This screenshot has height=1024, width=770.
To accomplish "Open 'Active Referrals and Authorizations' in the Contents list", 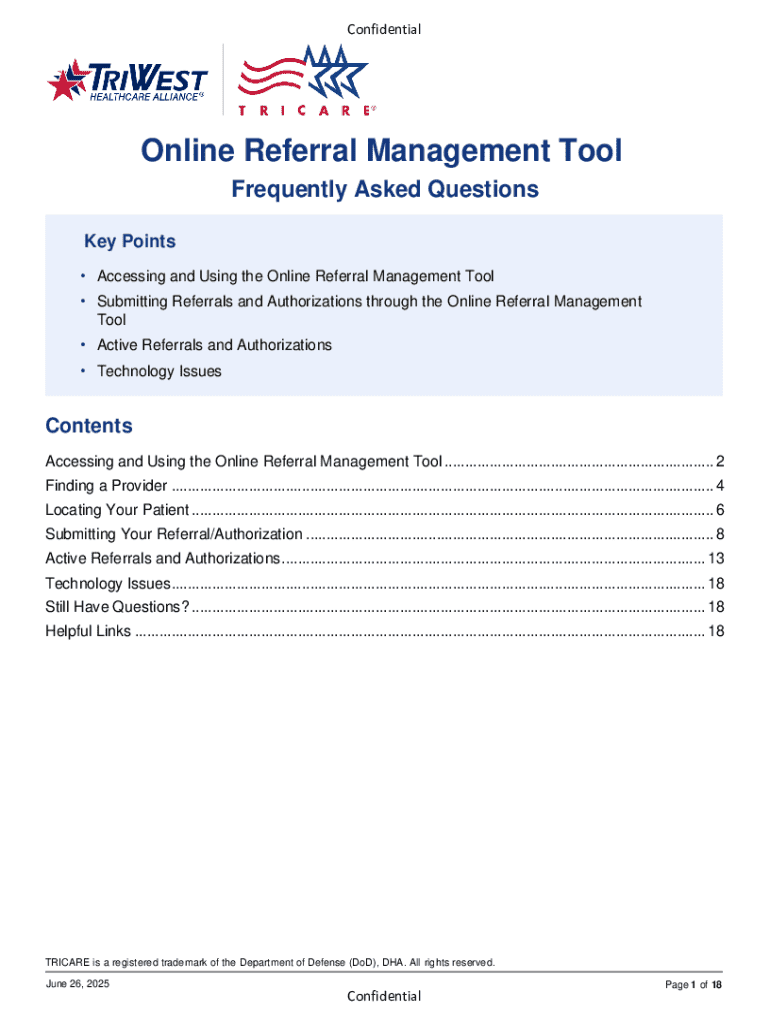I will (x=163, y=558).
